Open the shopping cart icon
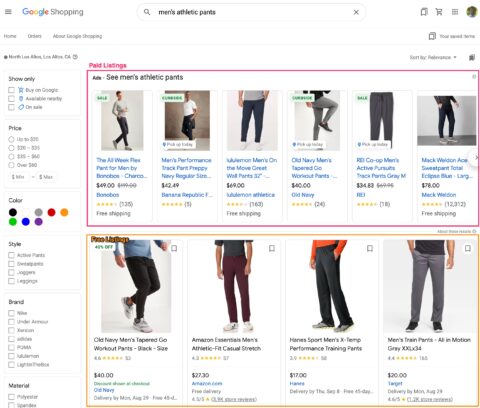The height and width of the screenshot is (408, 480). click(x=439, y=12)
